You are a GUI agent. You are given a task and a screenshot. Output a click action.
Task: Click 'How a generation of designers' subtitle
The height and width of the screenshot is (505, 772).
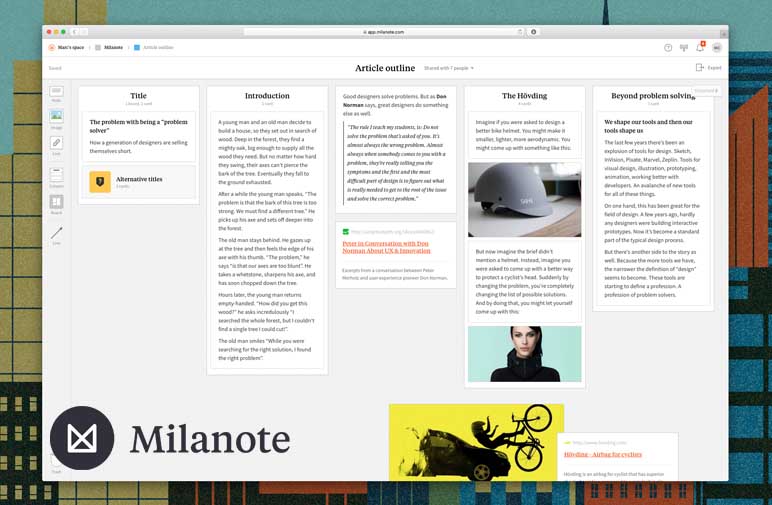138,147
